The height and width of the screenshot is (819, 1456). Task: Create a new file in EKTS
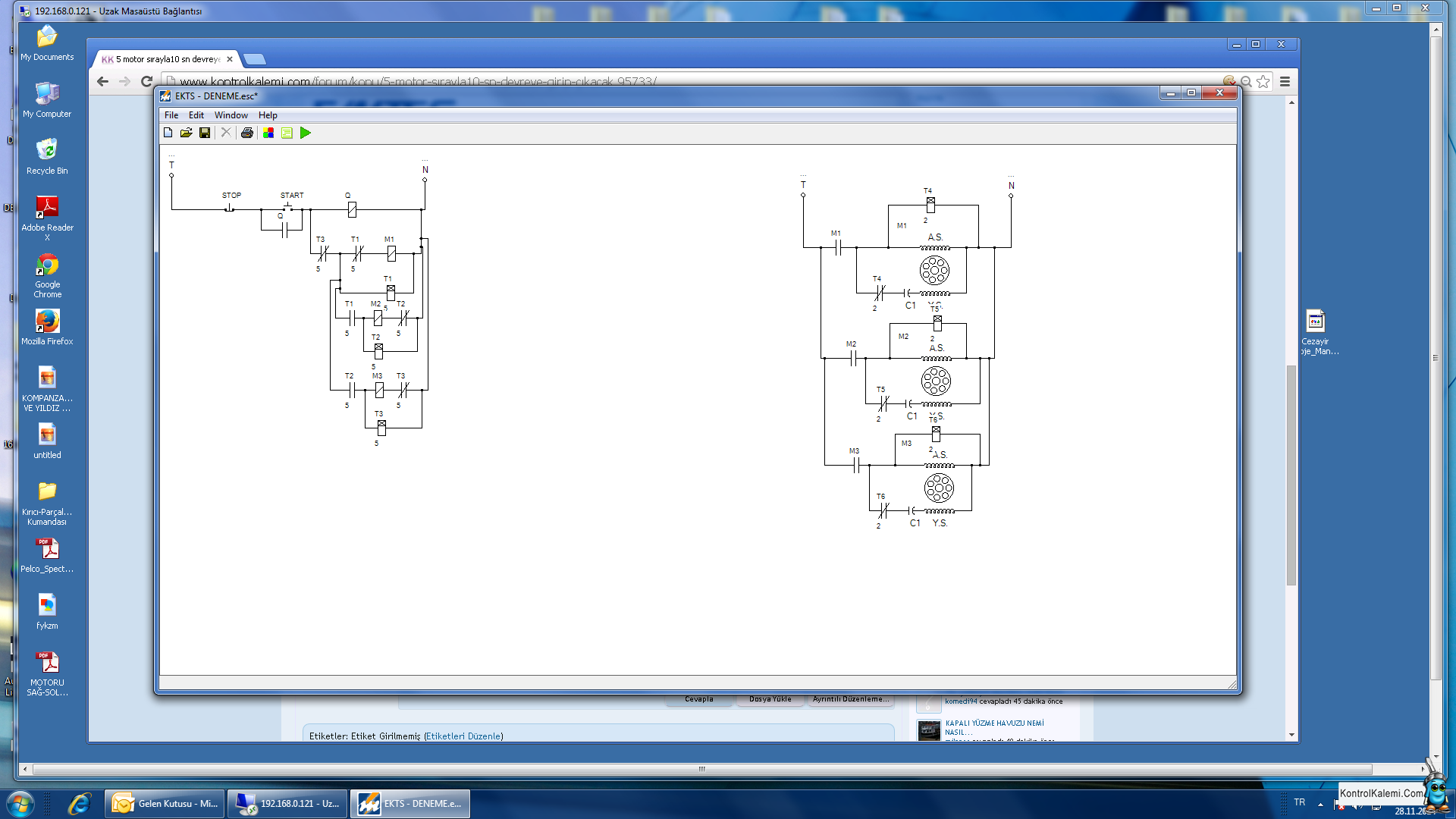168,133
